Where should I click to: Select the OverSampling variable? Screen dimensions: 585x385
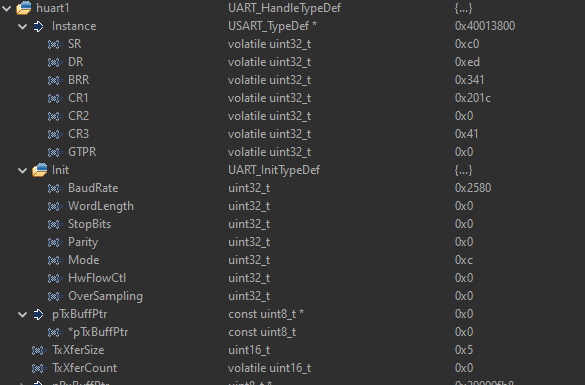[105, 296]
